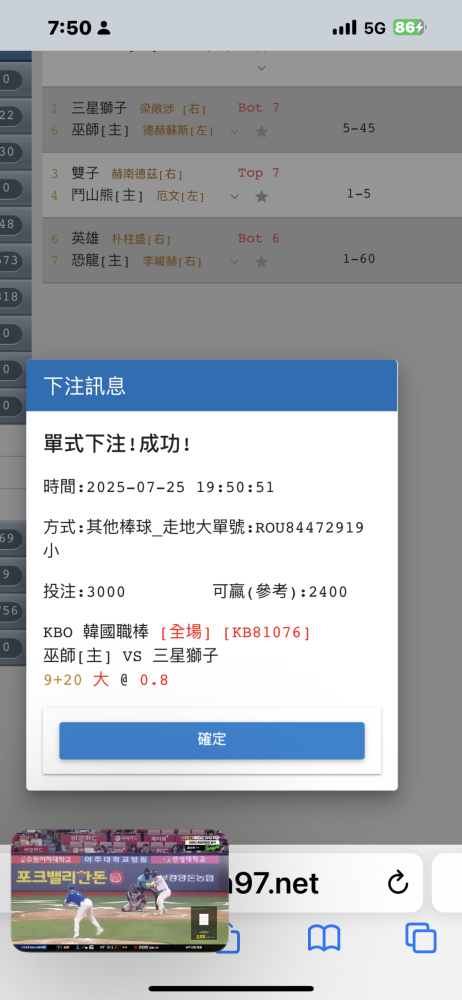Viewport: 462px width, 1000px height.
Task: Favorite the 鬥山熊 vs 雙子 match star
Action: [x=261, y=196]
